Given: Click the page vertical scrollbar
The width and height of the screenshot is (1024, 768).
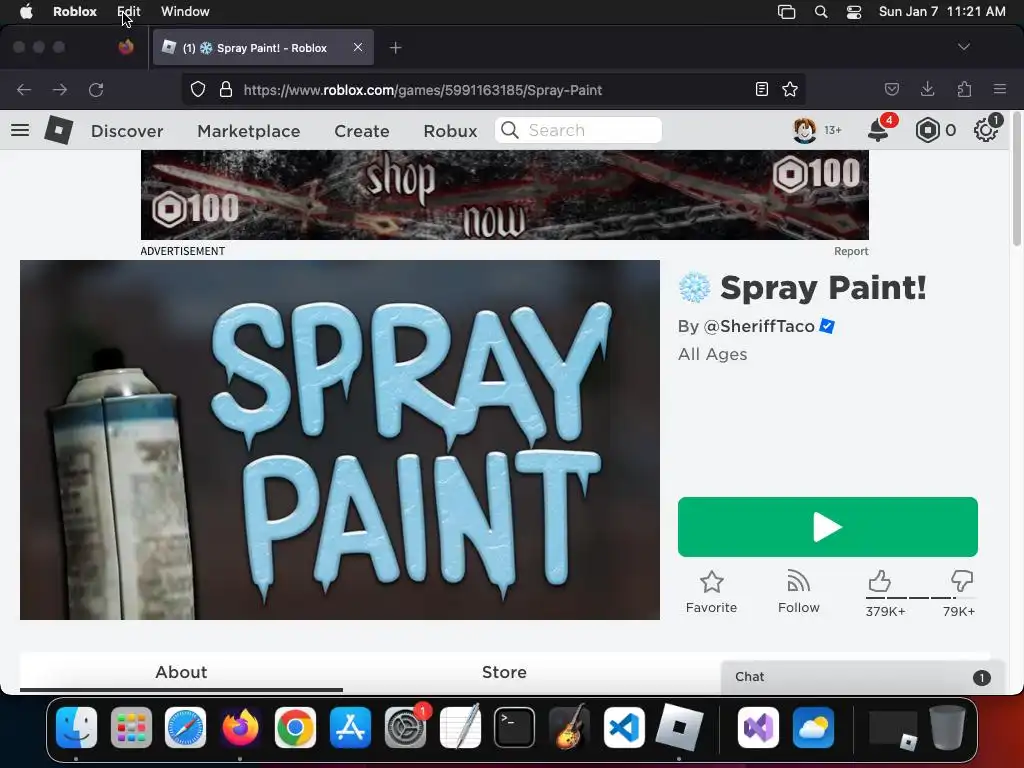Looking at the screenshot, I should coord(1017,181).
